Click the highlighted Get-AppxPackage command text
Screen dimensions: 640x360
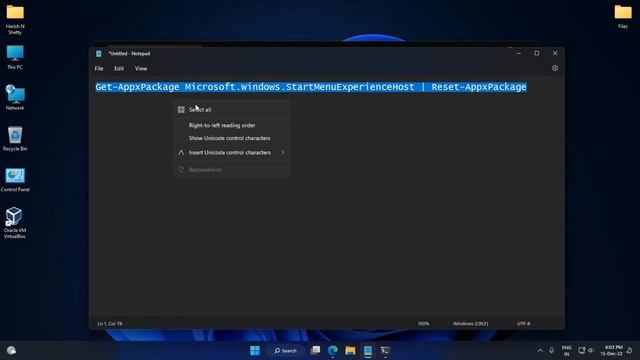pyautogui.click(x=311, y=87)
